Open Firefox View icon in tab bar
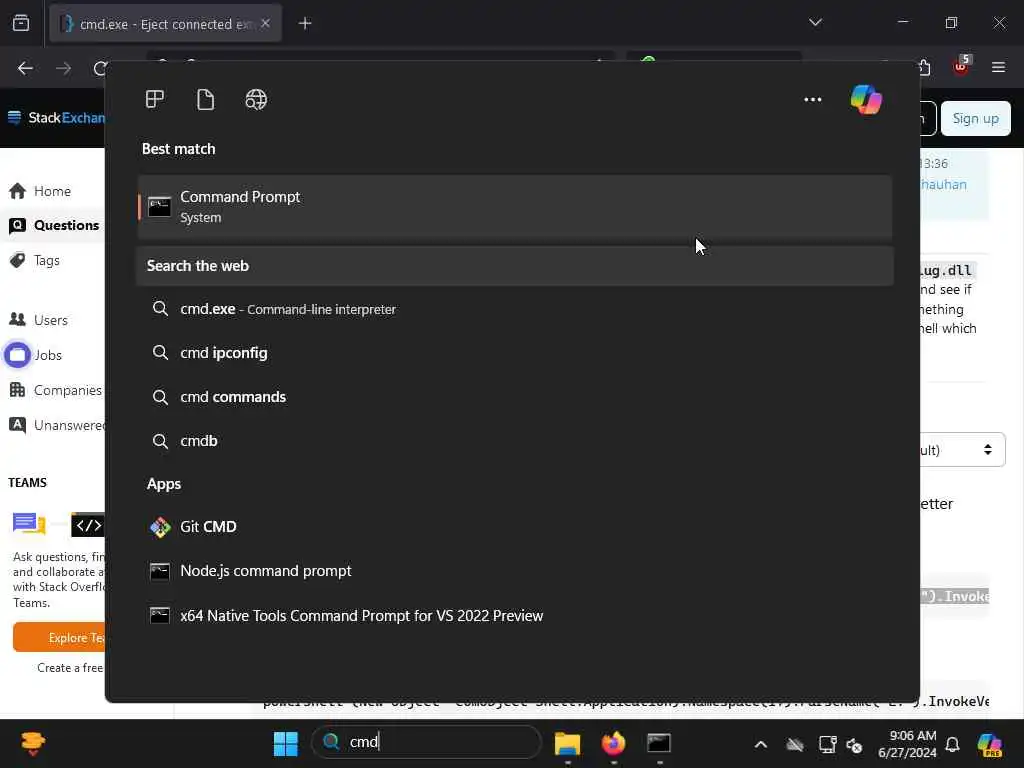Screen dimensions: 1024x768 point(21,23)
